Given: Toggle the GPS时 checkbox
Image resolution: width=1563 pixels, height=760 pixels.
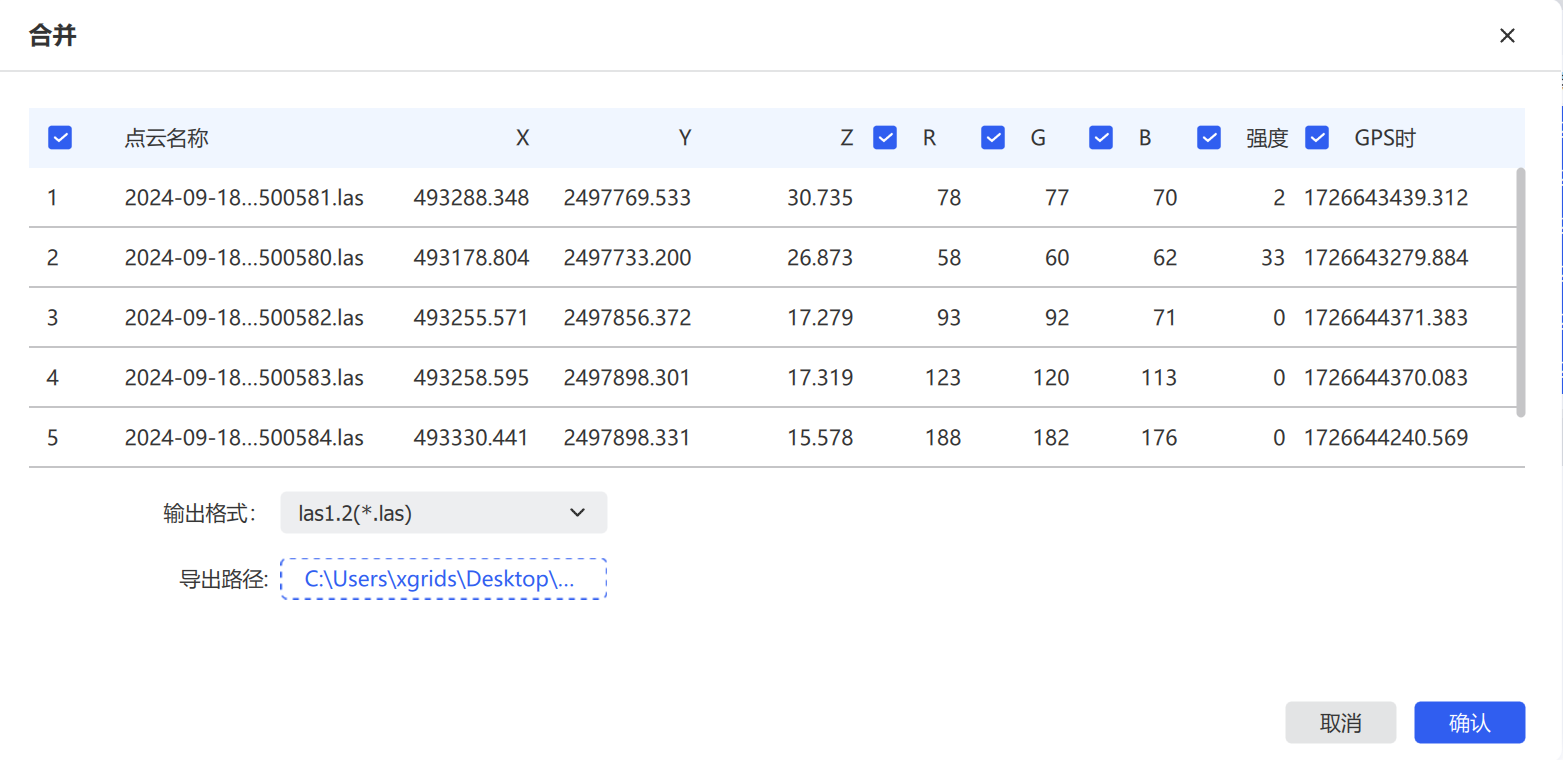Looking at the screenshot, I should click(x=1317, y=138).
